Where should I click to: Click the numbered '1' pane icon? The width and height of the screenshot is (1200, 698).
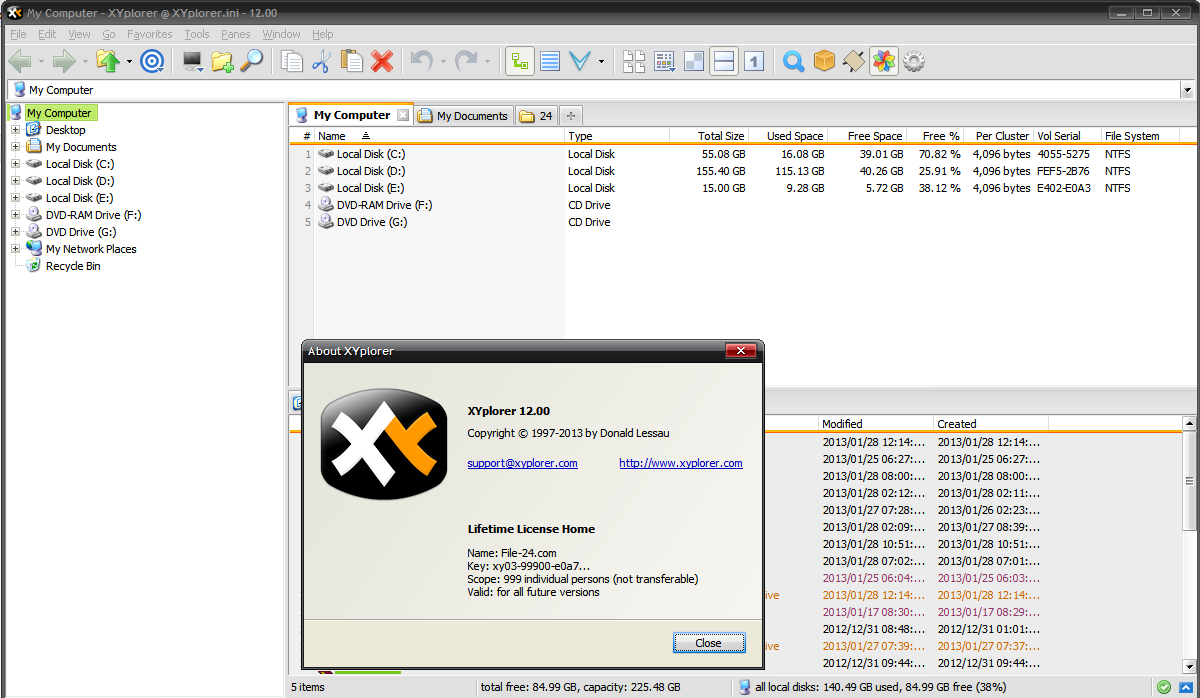[754, 62]
